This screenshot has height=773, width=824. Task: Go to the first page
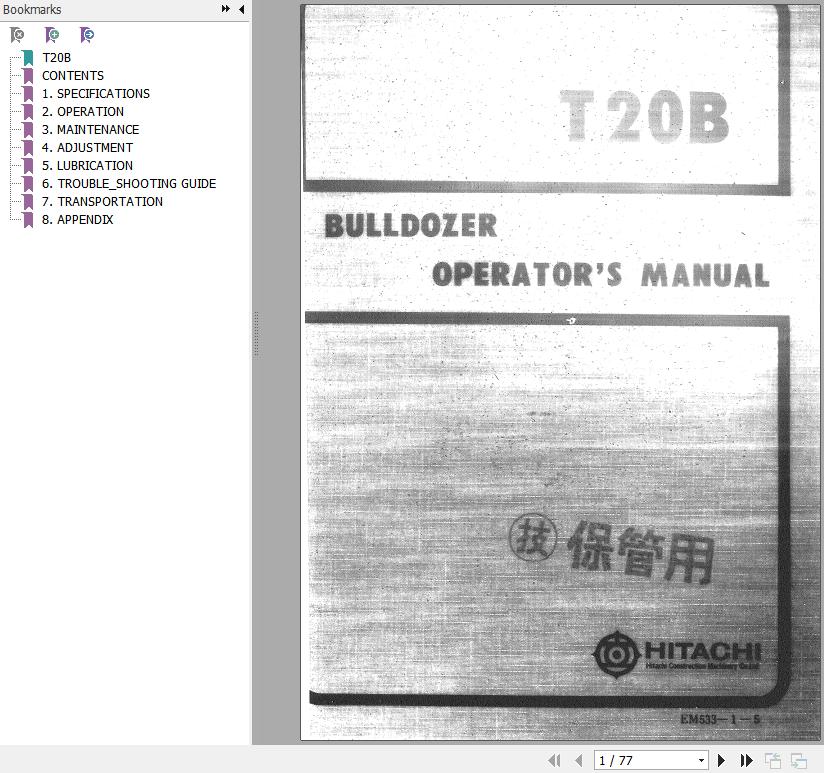coord(554,760)
